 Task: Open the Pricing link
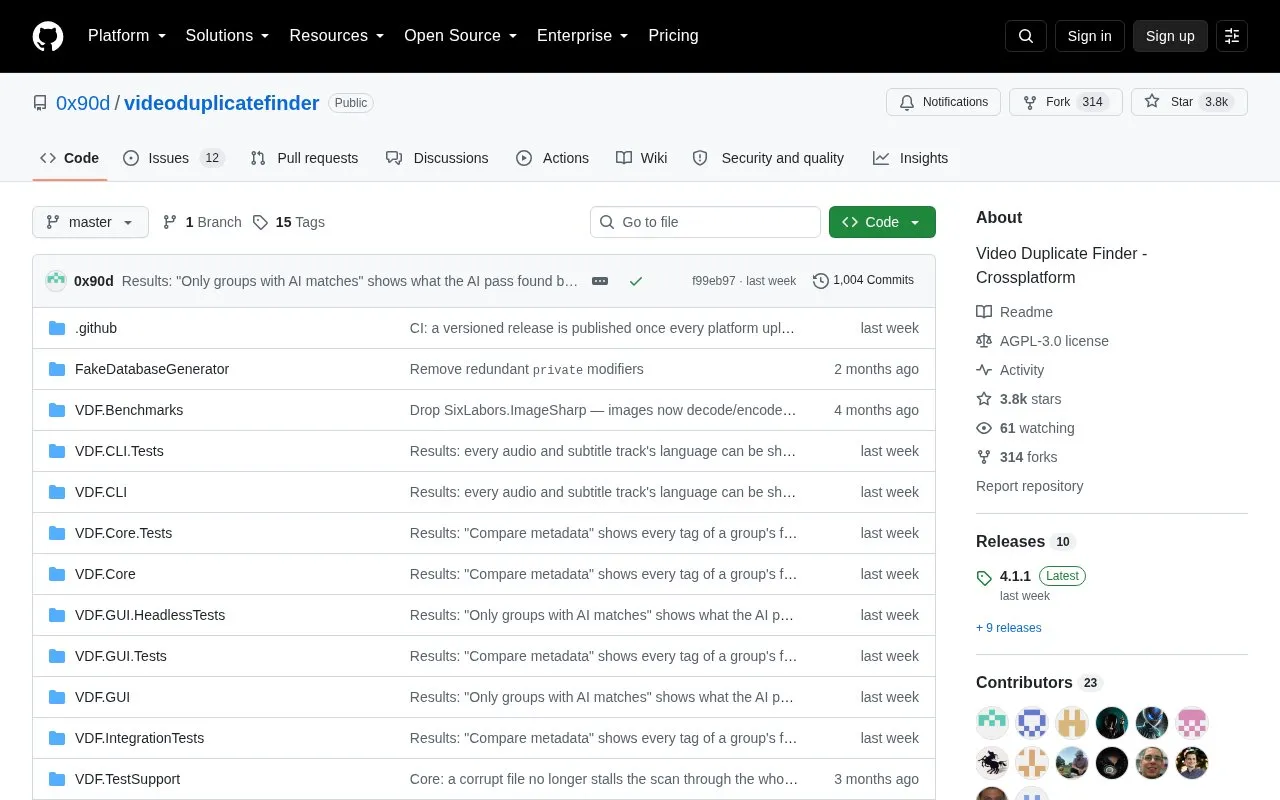673,36
